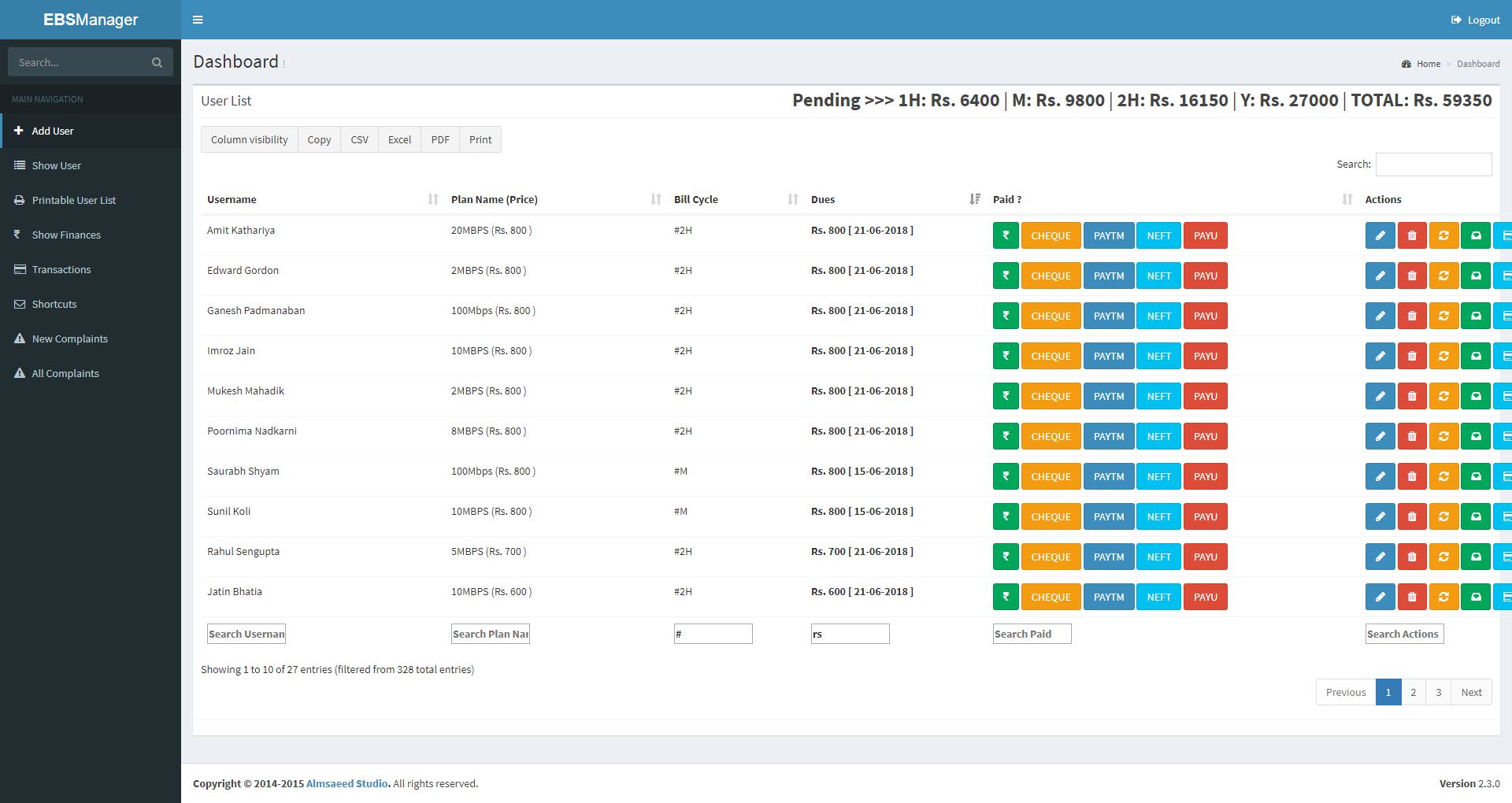Click edit pencil icon for Rahul Sengupta
The image size is (1512, 803).
1380,557
